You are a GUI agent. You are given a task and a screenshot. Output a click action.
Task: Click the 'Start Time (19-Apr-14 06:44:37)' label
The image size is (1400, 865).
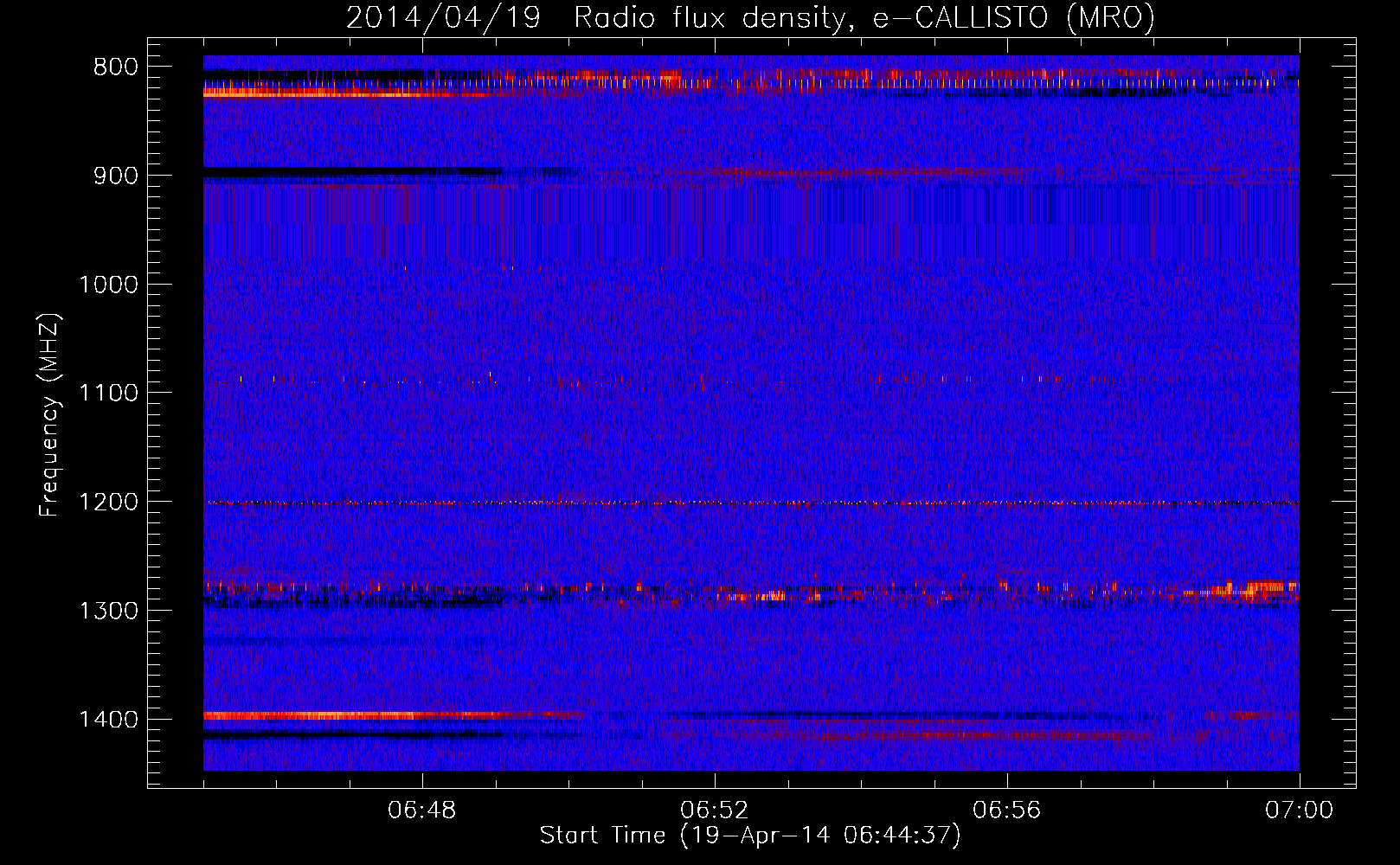point(750,836)
